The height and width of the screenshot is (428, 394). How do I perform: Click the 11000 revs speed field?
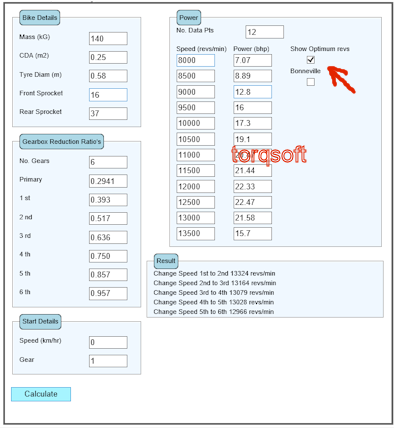pyautogui.click(x=195, y=155)
